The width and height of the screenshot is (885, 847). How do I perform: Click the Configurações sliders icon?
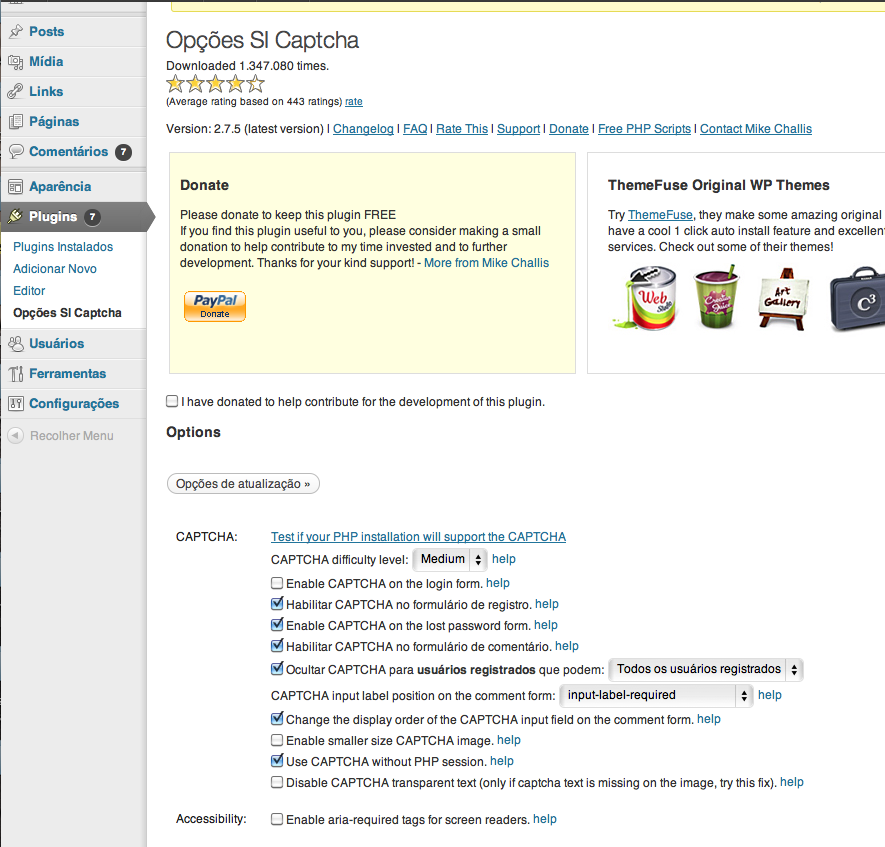click(16, 403)
